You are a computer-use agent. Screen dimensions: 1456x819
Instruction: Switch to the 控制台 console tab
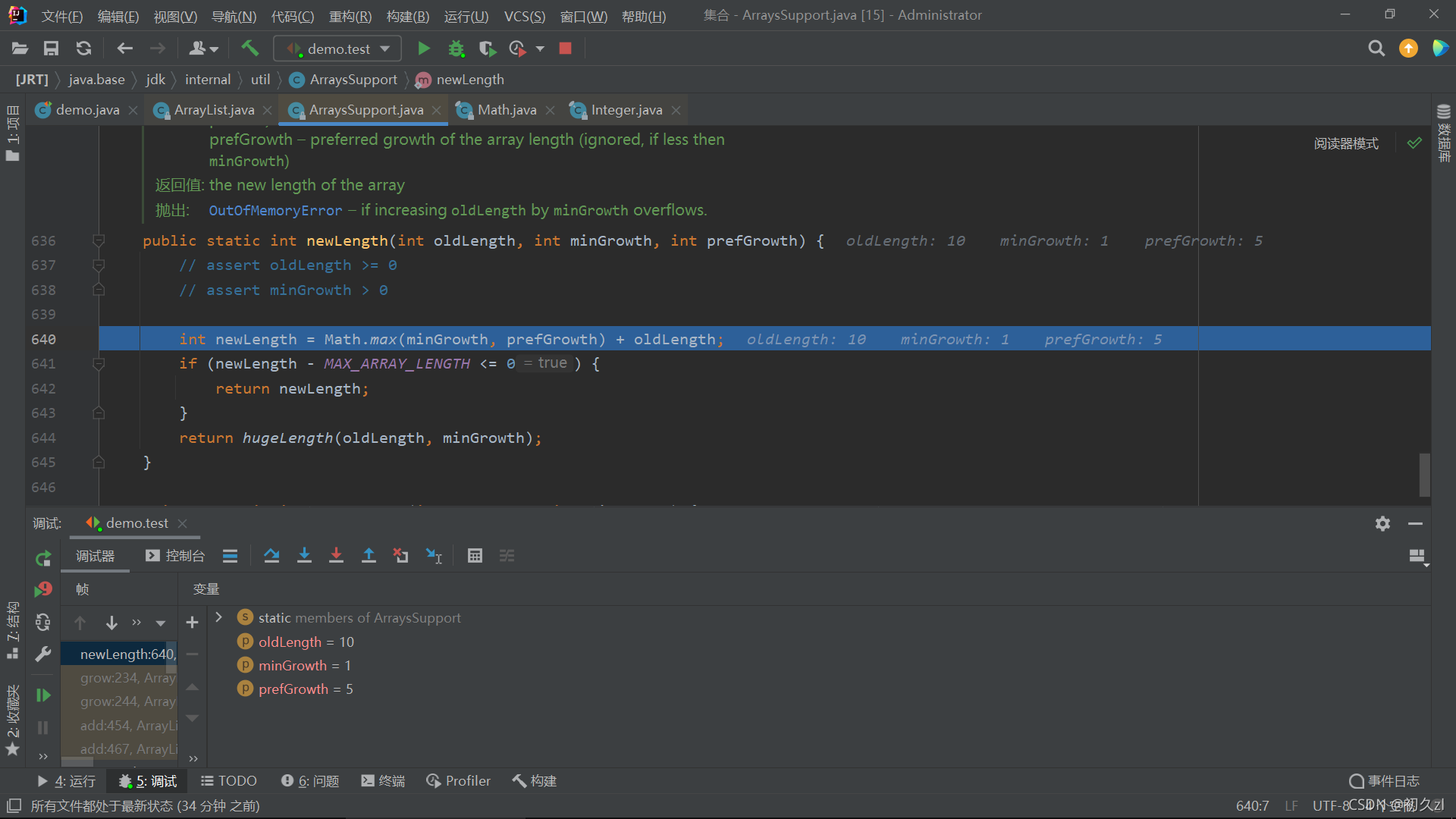(176, 556)
